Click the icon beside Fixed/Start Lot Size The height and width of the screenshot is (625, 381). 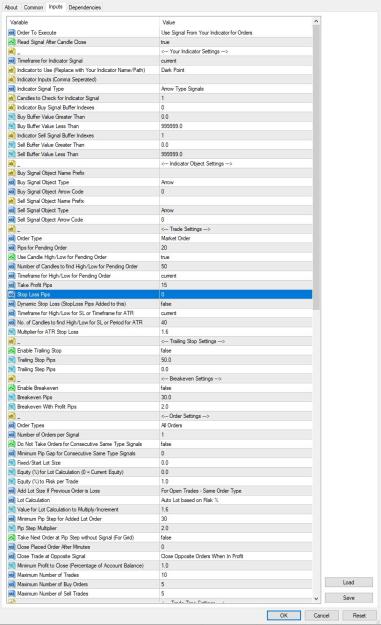(x=12, y=463)
